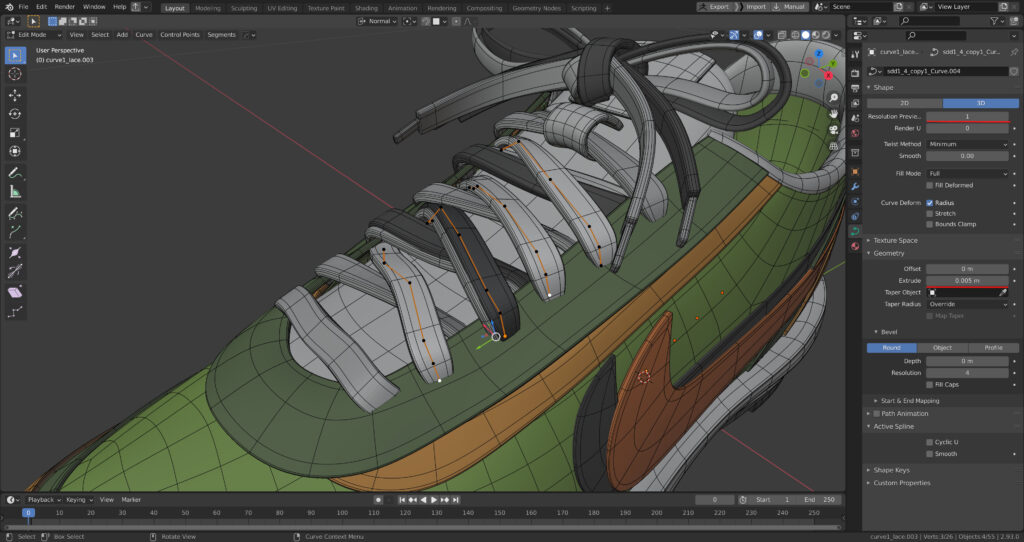The image size is (1024, 542).
Task: Switch curve shape to 2D
Action: (904, 103)
